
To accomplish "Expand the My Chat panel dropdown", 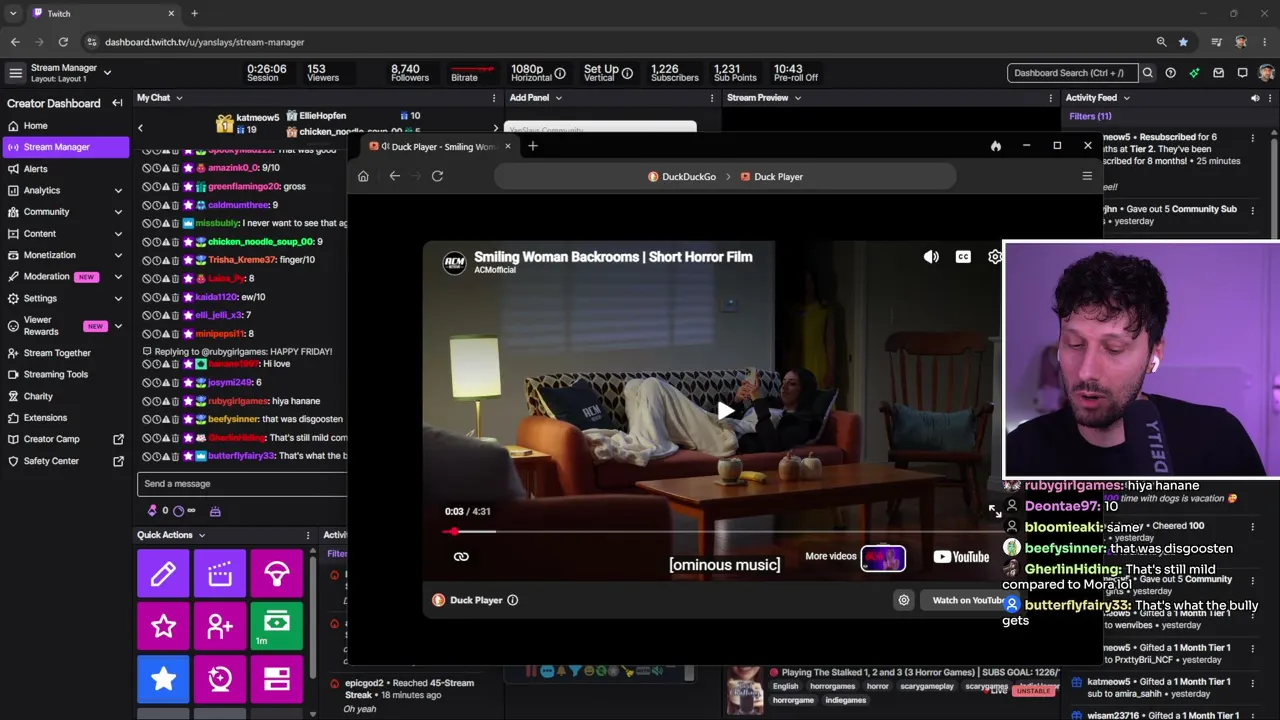I will point(178,98).
